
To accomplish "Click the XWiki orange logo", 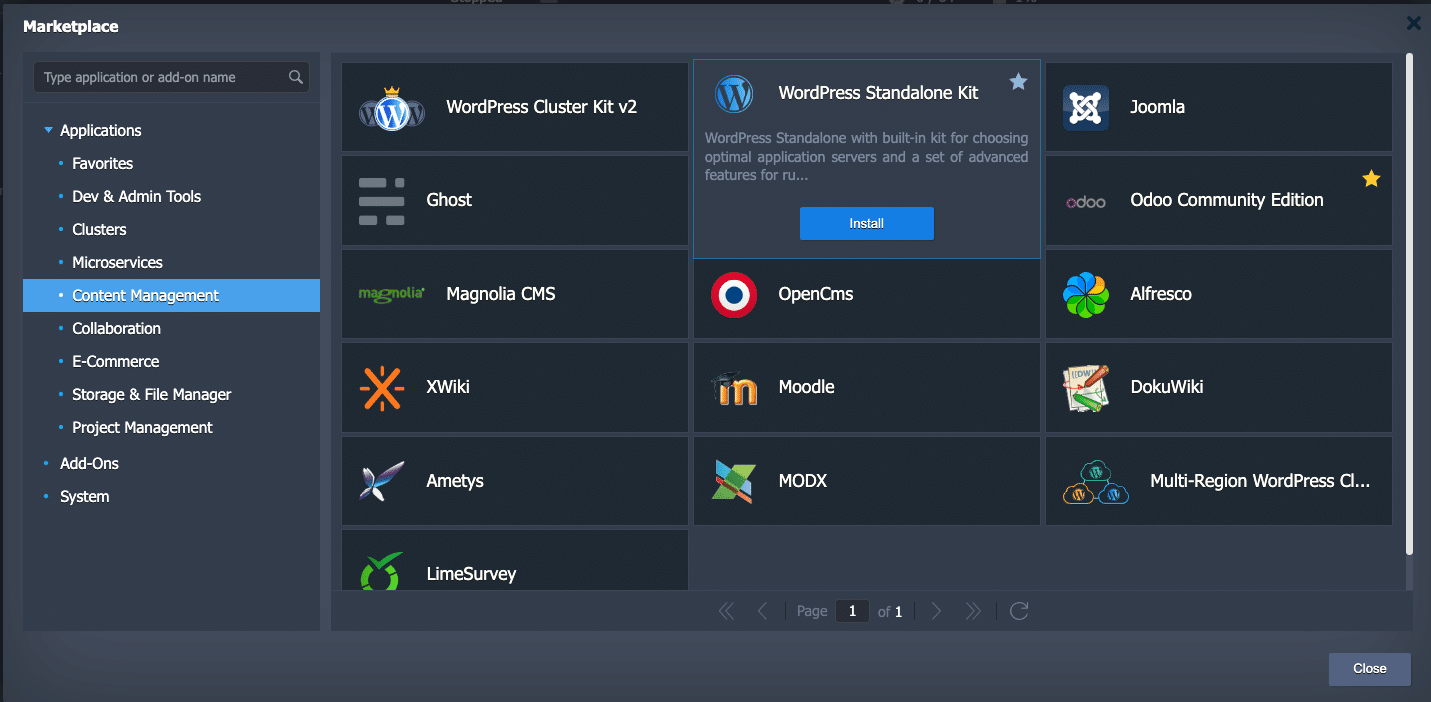I will [x=382, y=387].
